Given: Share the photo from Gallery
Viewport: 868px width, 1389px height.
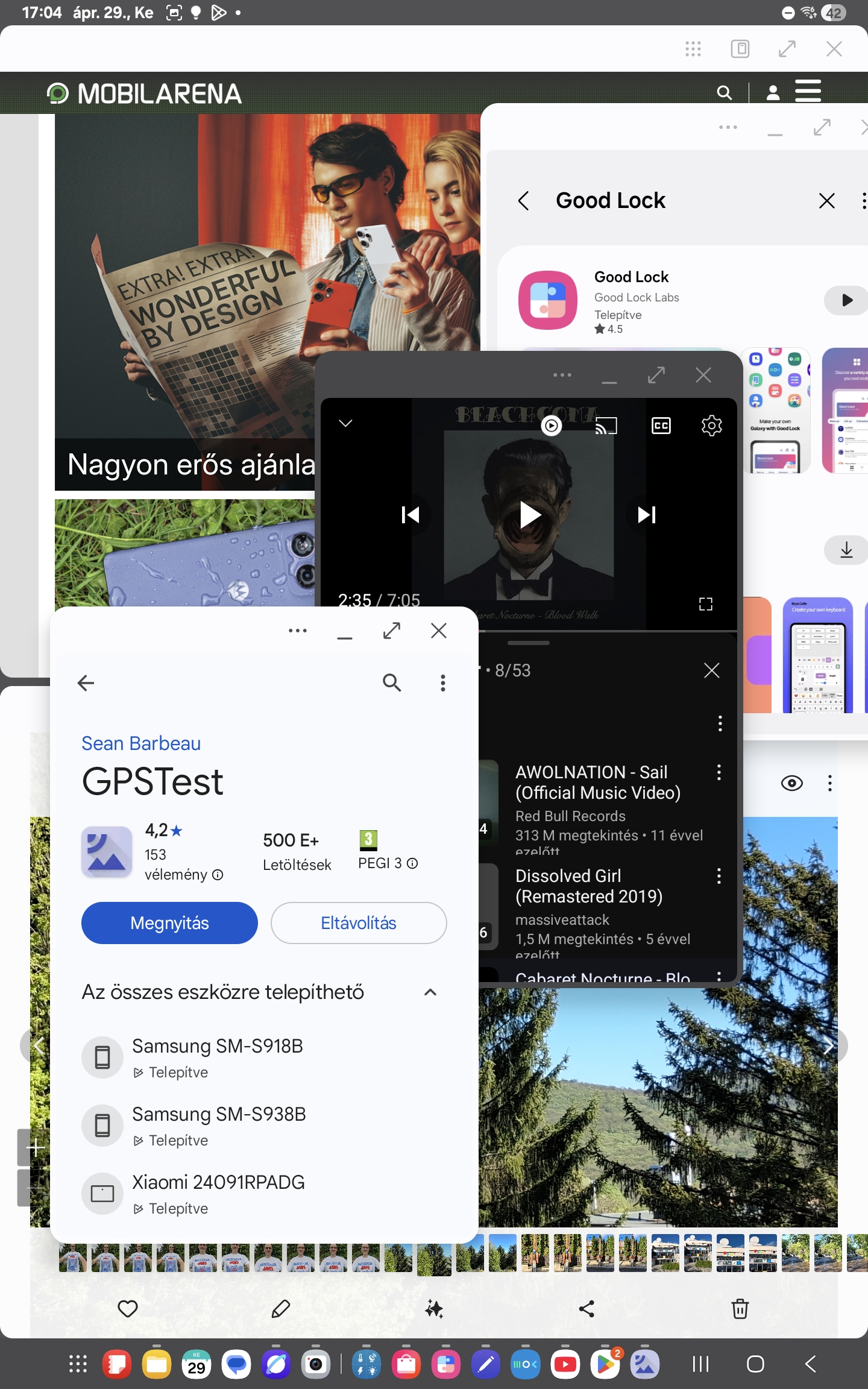Looking at the screenshot, I should (x=587, y=1308).
